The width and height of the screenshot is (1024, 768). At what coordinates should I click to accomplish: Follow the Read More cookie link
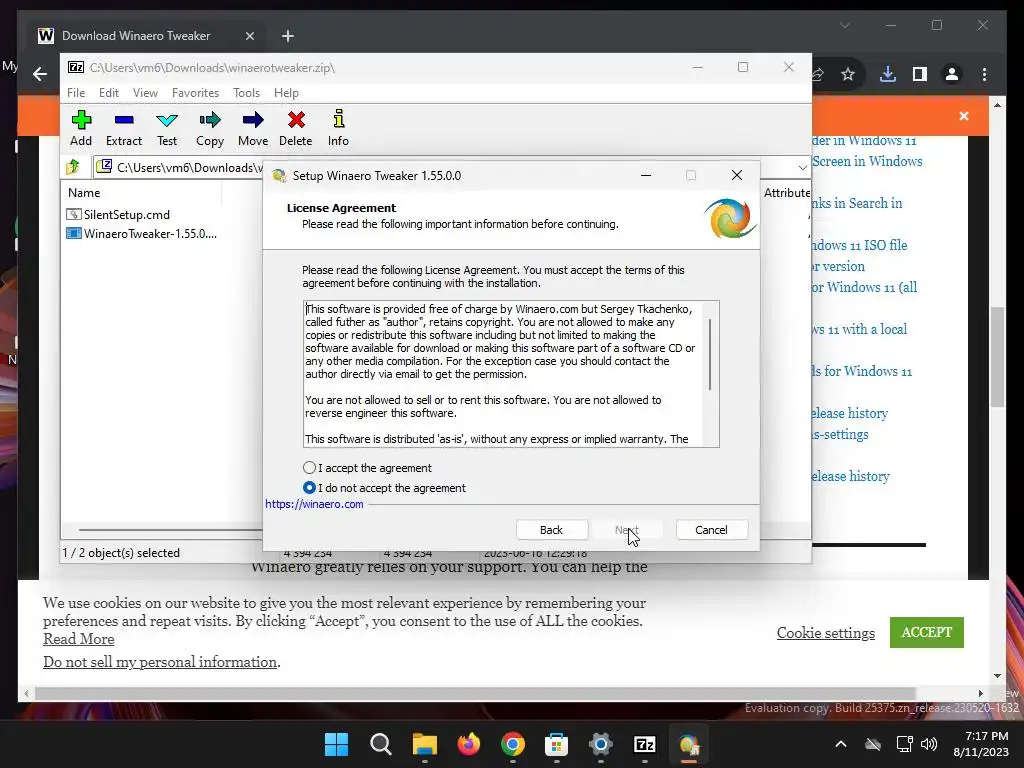pyautogui.click(x=78, y=639)
